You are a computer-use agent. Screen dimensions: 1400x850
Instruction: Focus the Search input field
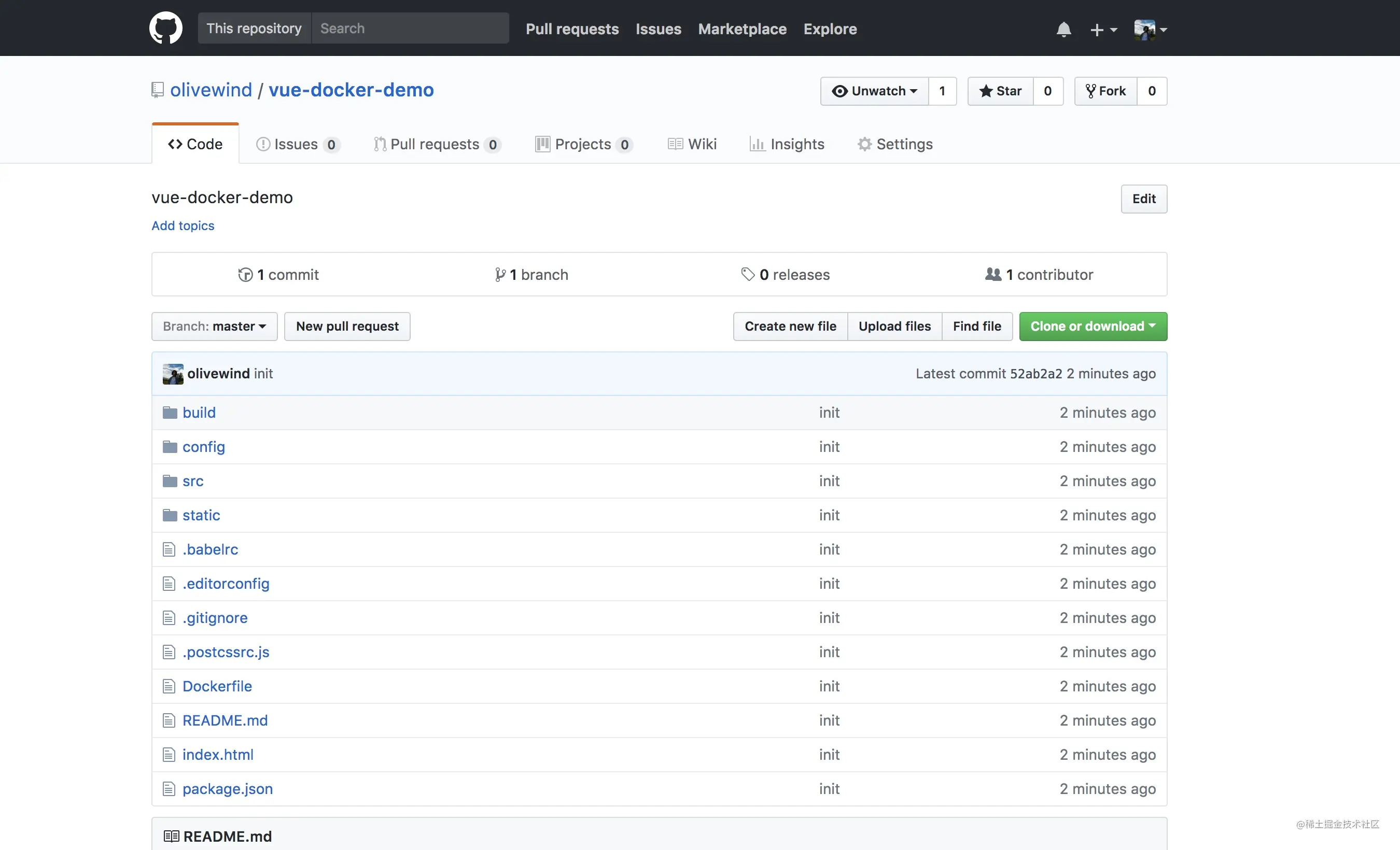(x=410, y=28)
